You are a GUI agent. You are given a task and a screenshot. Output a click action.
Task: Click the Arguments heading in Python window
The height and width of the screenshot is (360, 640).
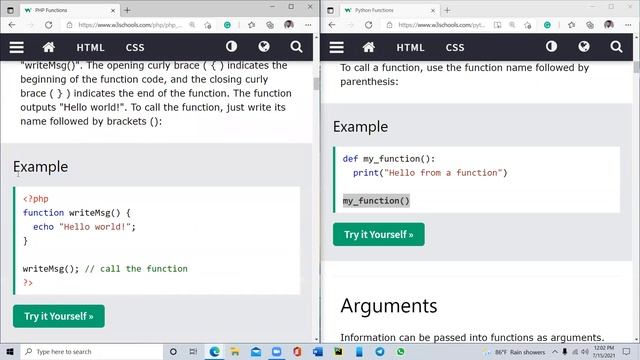tap(389, 306)
